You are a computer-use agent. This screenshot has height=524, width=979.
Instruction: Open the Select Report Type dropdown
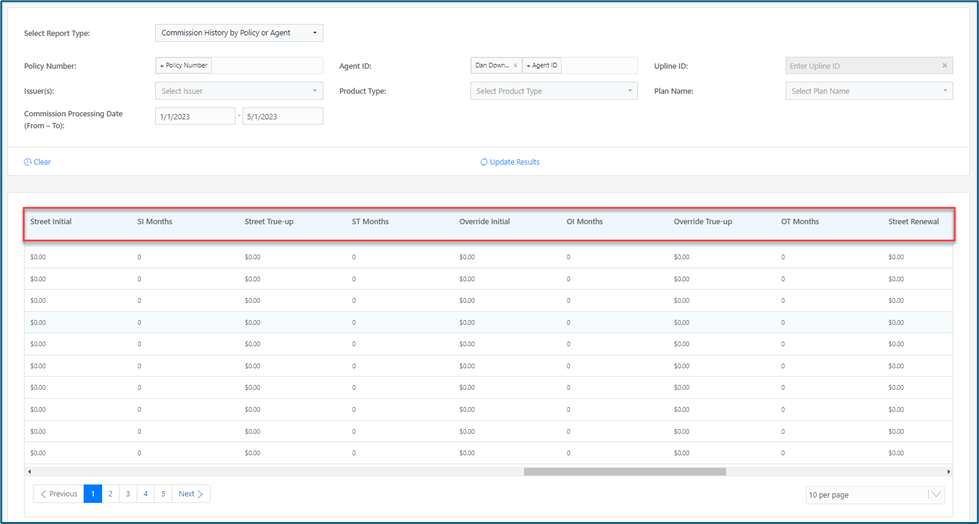[x=239, y=33]
